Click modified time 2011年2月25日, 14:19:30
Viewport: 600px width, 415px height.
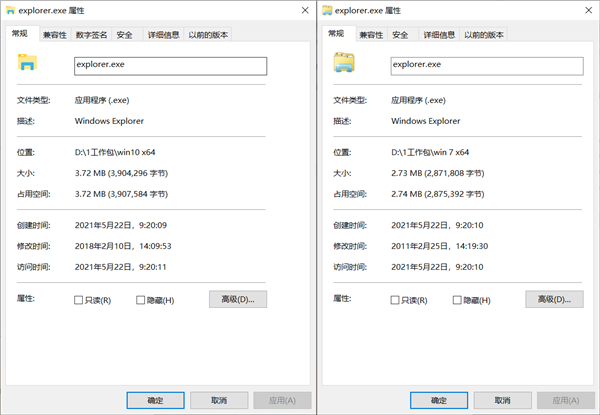pos(439,246)
